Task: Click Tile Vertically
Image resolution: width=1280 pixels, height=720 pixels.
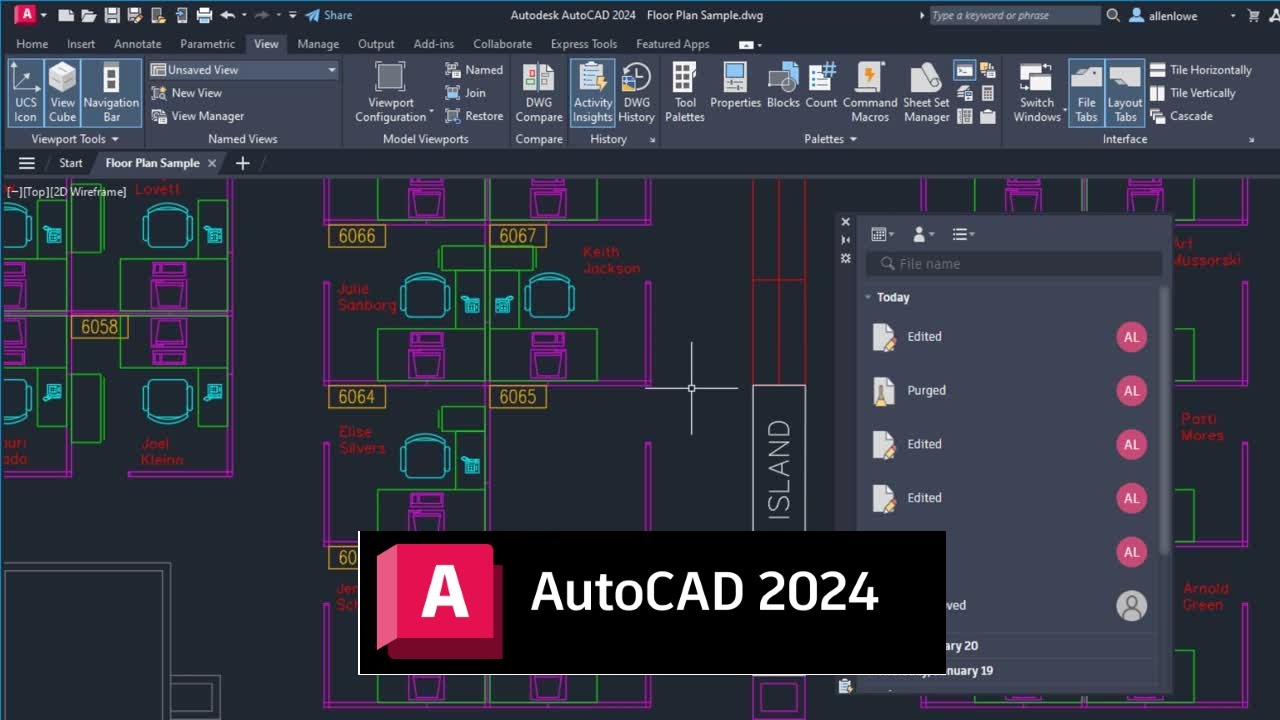Action: click(x=1192, y=93)
